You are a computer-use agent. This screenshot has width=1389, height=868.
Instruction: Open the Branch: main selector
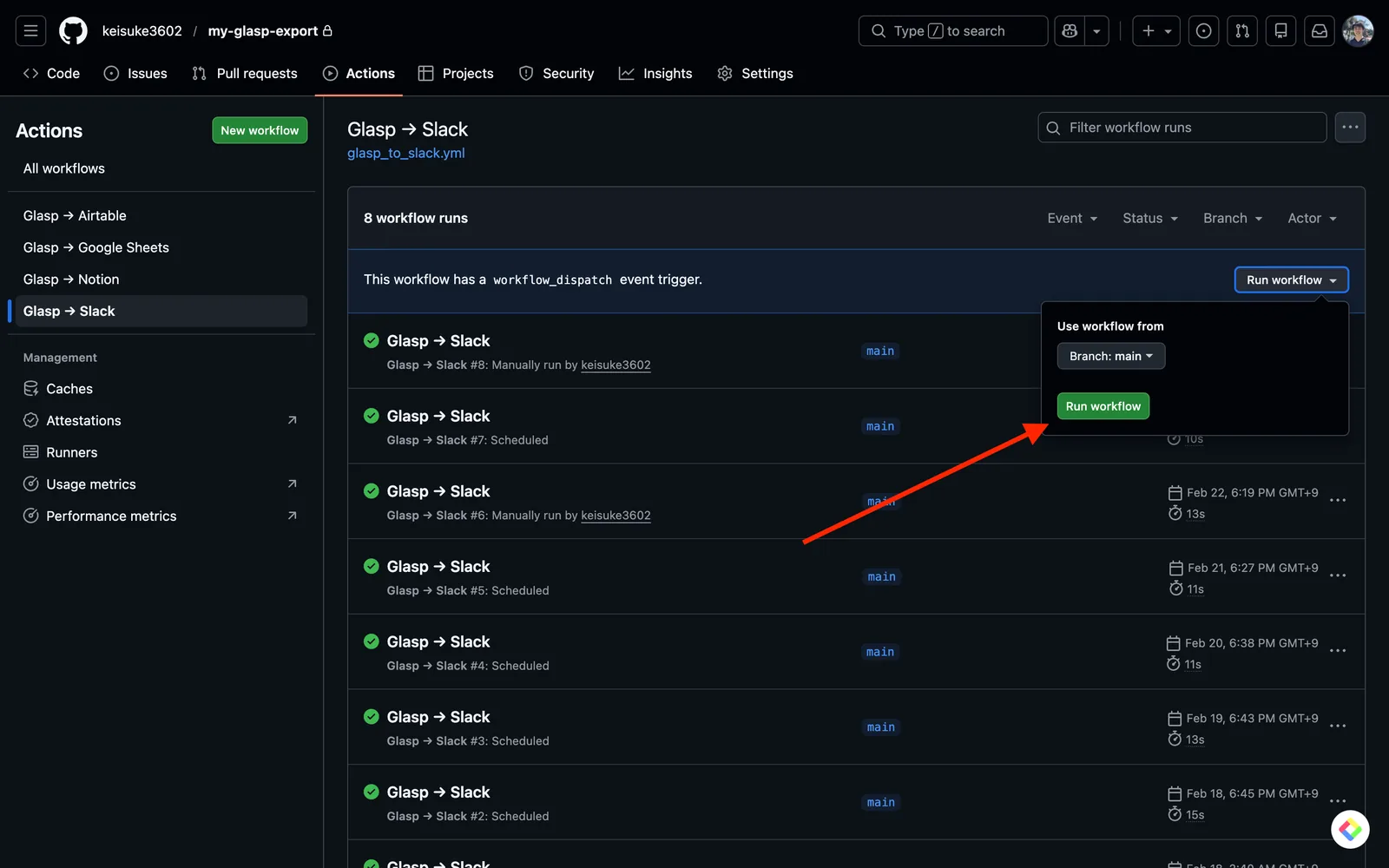click(1111, 356)
